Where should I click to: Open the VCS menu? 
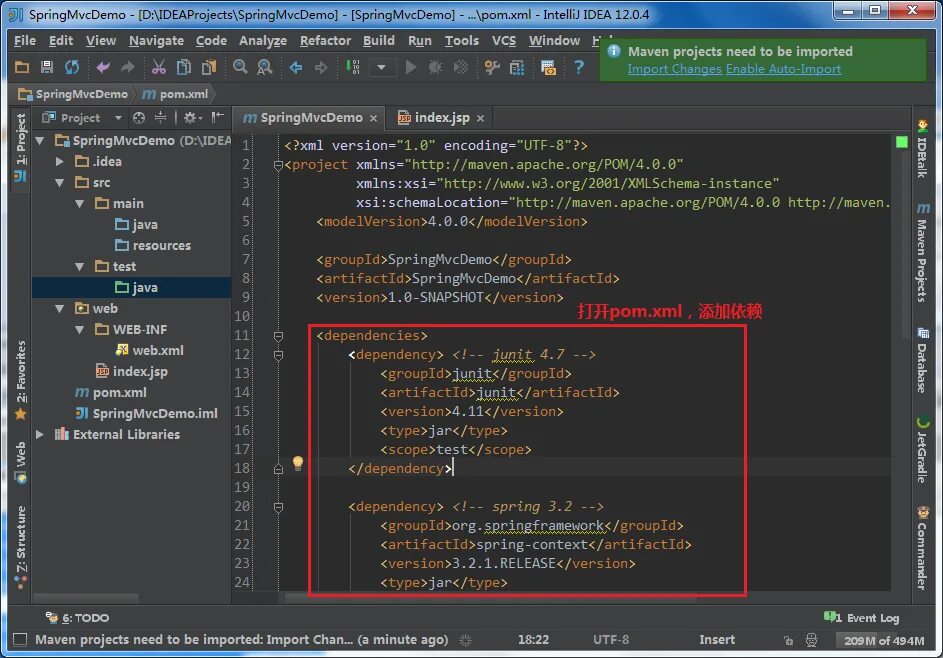click(x=504, y=40)
